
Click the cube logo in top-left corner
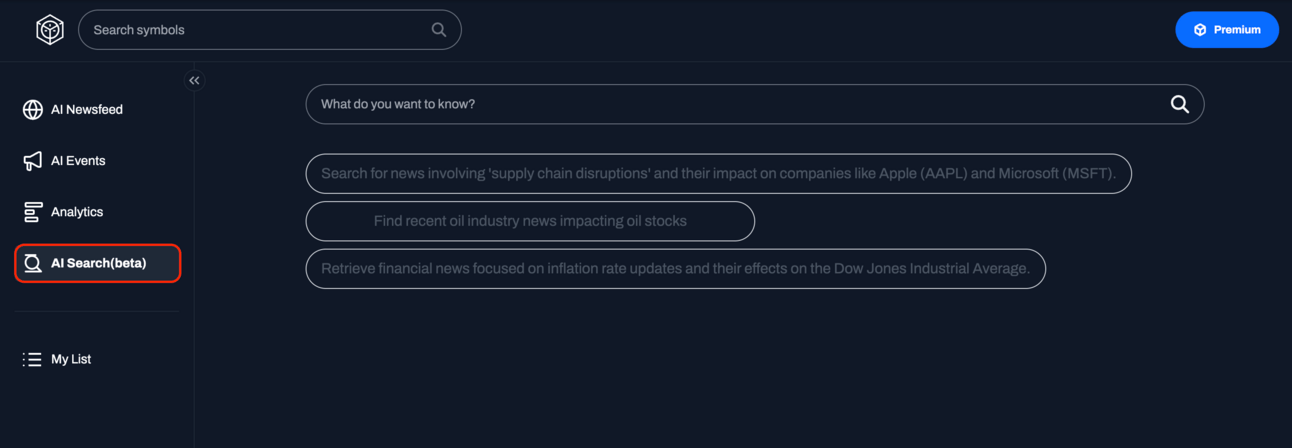[x=50, y=30]
